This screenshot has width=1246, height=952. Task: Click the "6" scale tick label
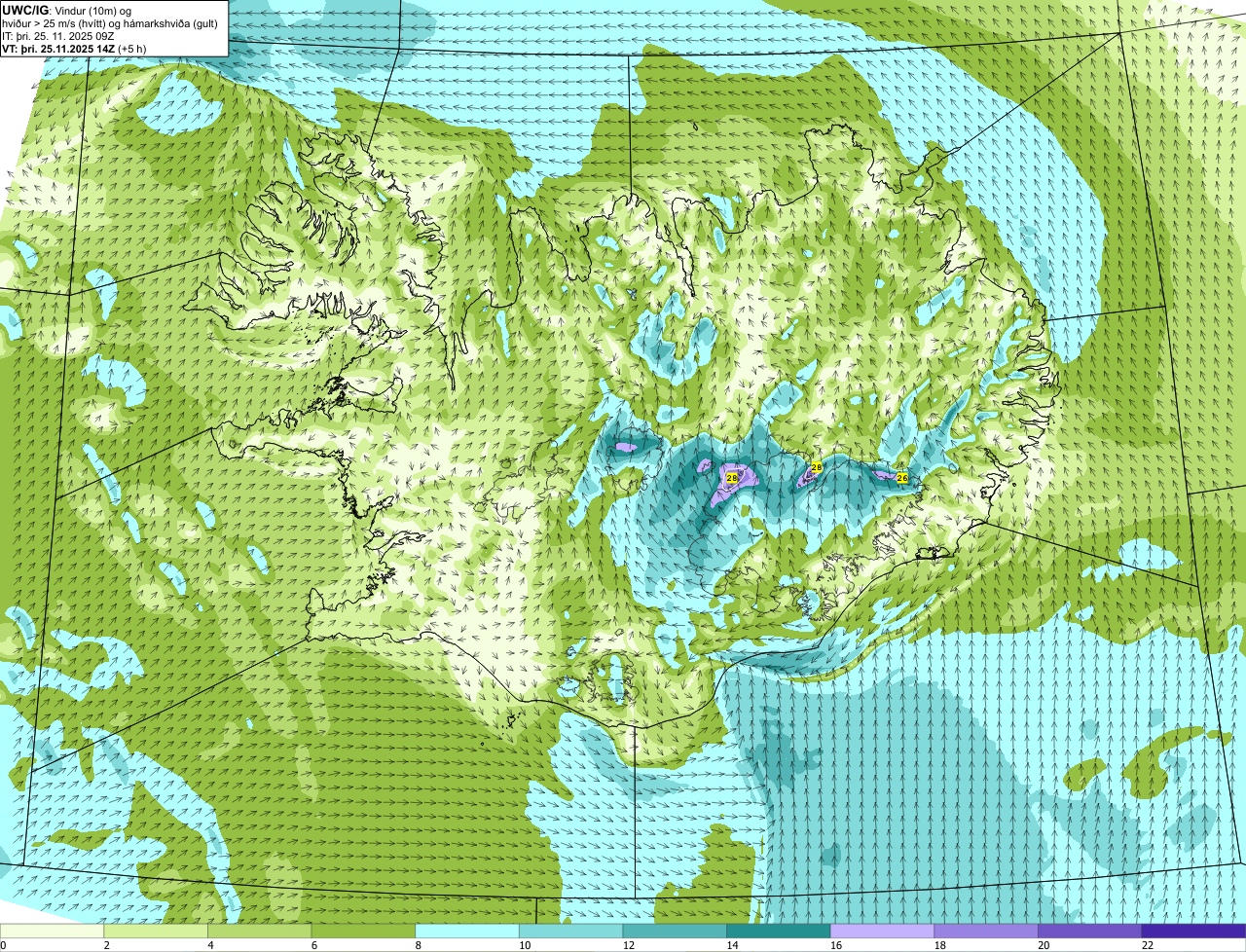click(314, 945)
